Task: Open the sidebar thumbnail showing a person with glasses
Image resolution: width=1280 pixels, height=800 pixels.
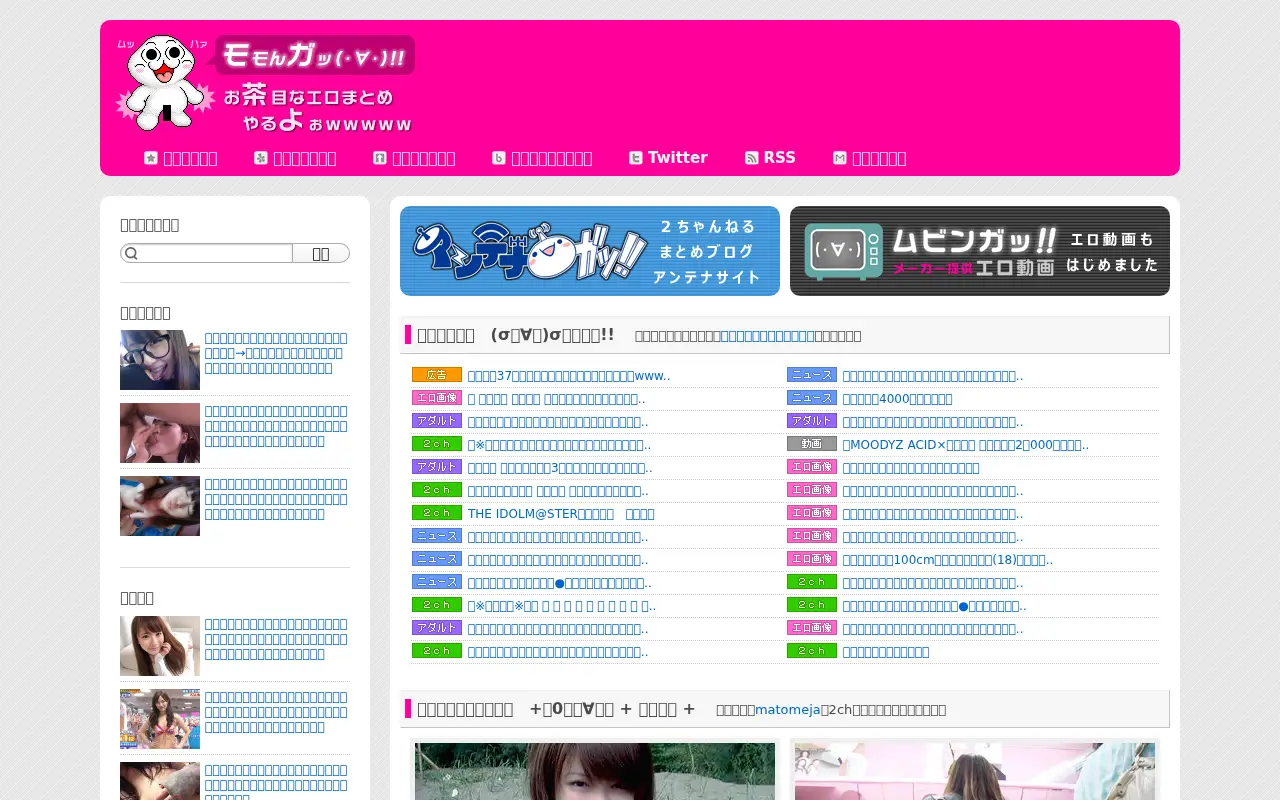Action: coord(160,360)
